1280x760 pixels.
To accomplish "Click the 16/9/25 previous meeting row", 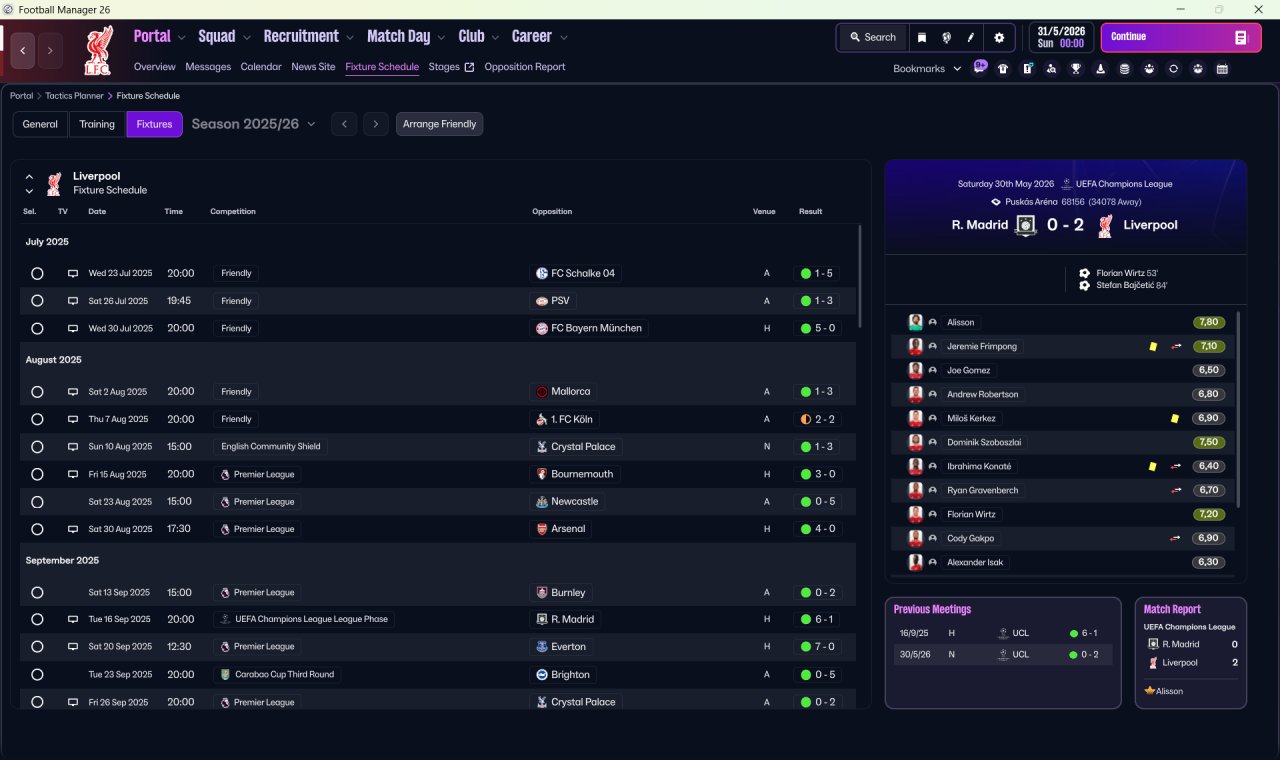I will coord(1003,633).
